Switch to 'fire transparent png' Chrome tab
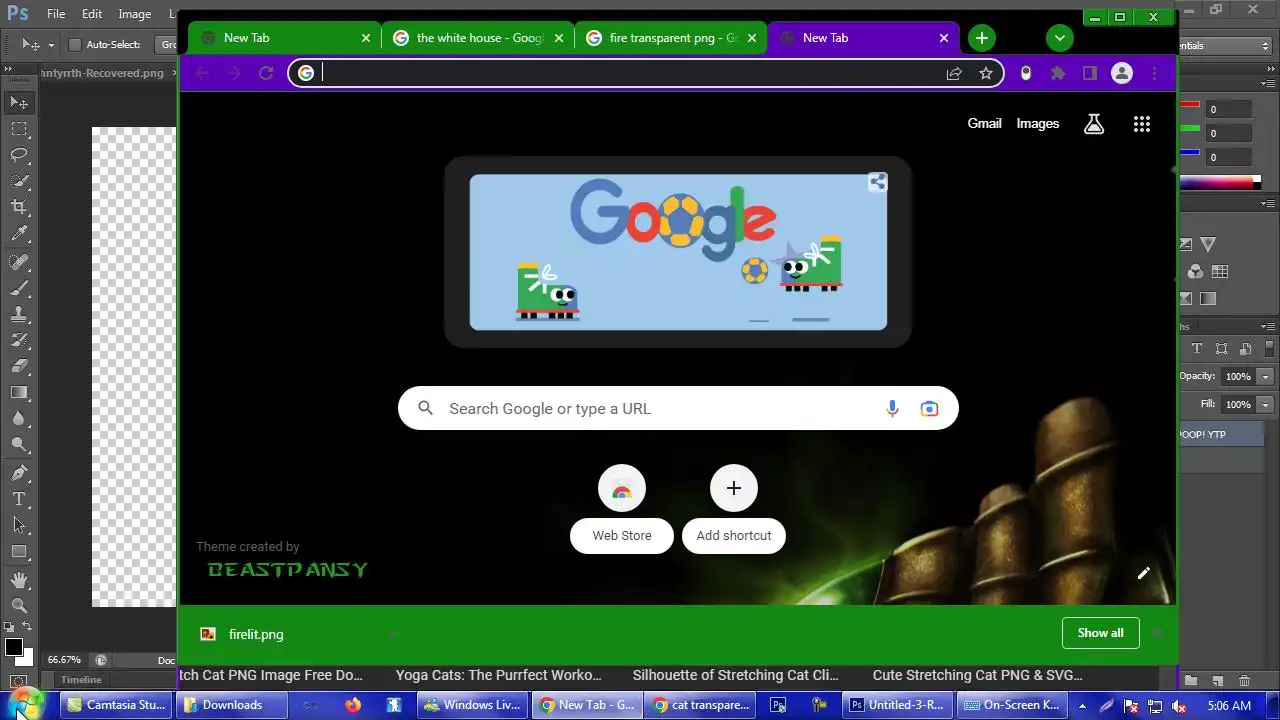 pyautogui.click(x=670, y=38)
